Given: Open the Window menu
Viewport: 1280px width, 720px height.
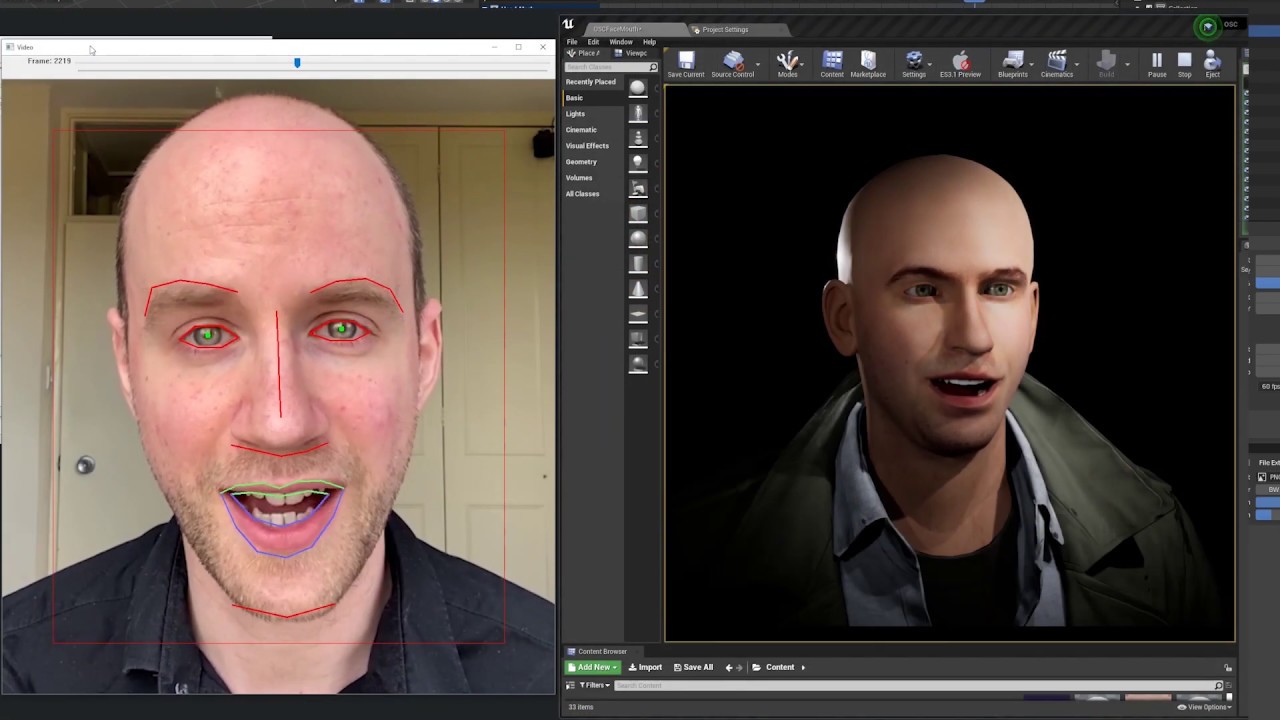Looking at the screenshot, I should coord(621,42).
